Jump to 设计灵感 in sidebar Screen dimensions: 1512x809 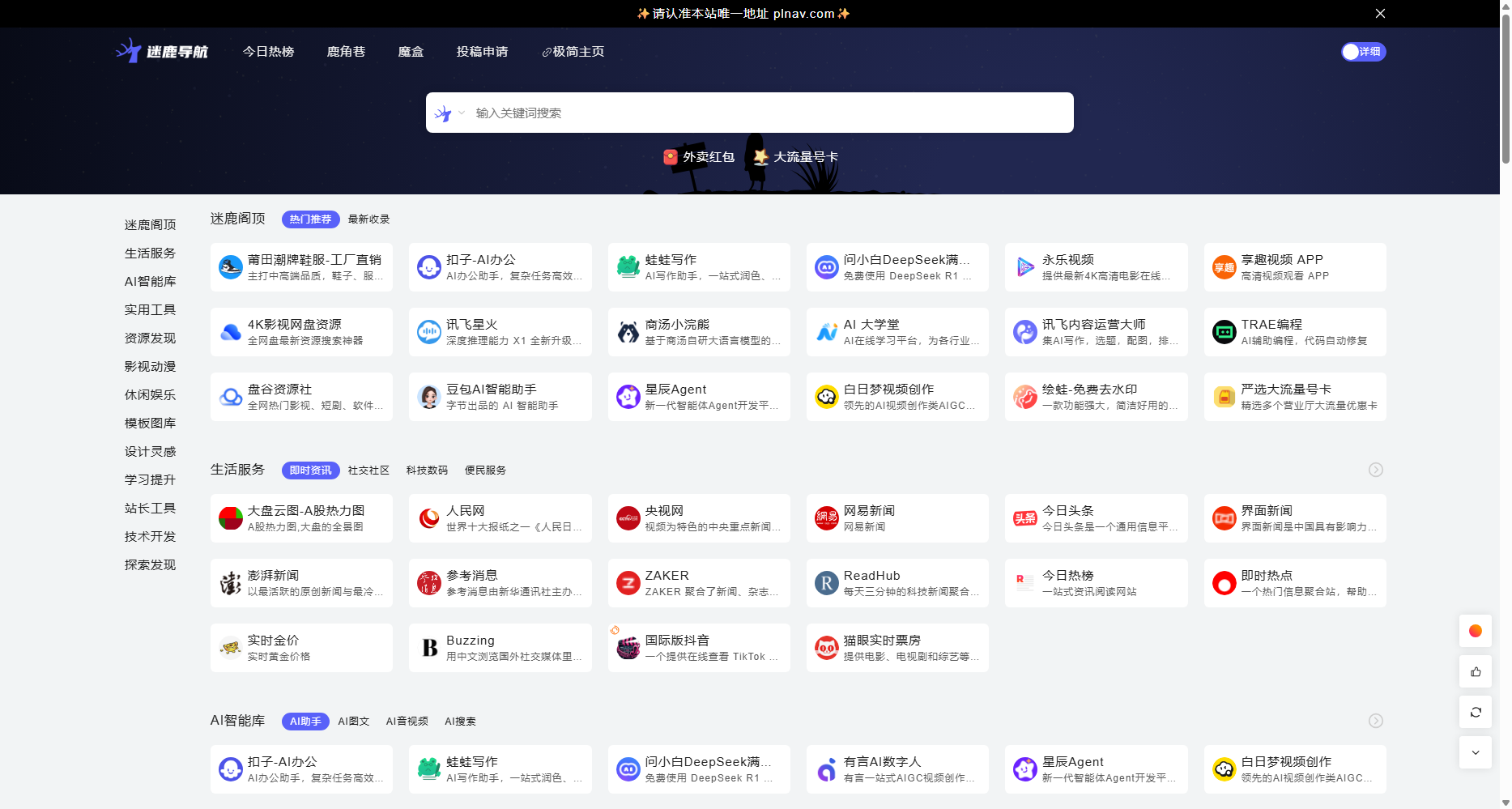click(150, 452)
